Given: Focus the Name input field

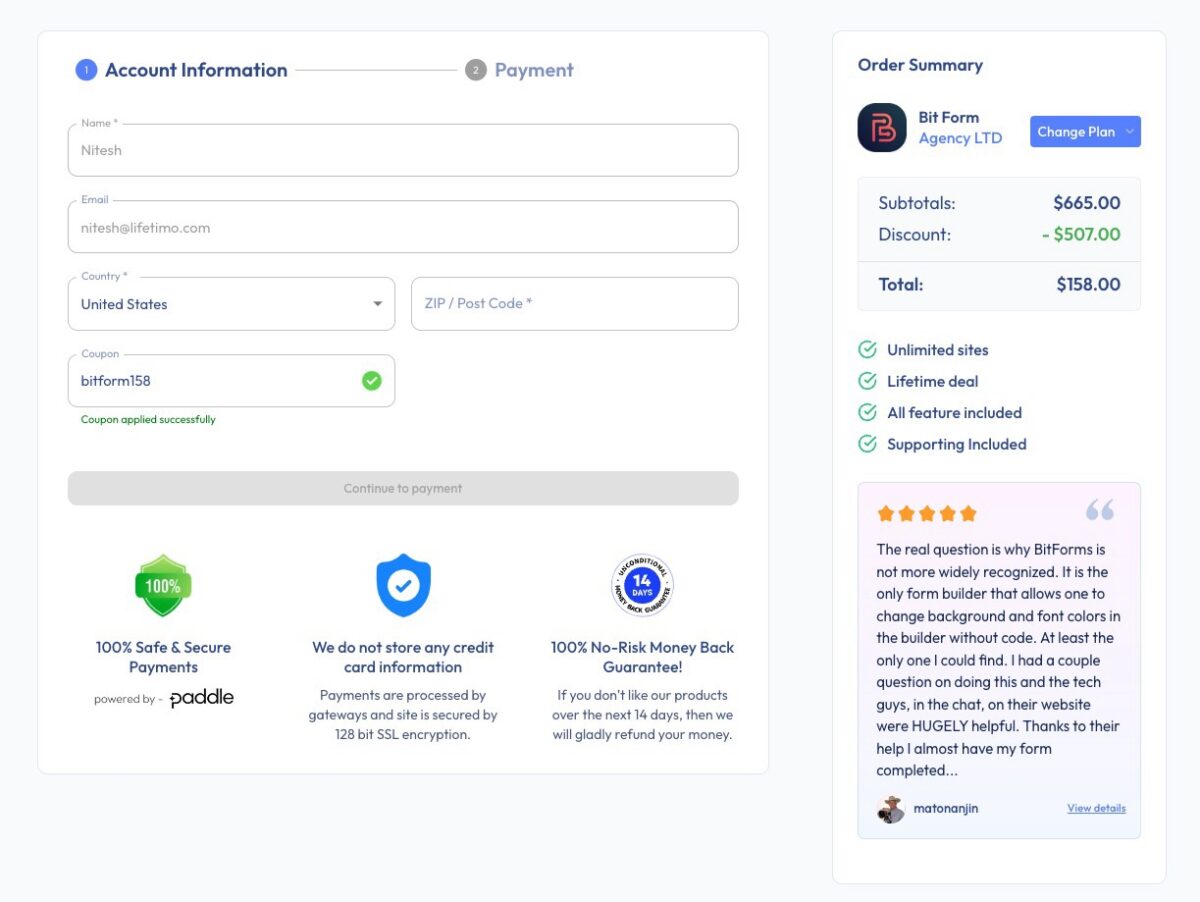Looking at the screenshot, I should pyautogui.click(x=403, y=151).
